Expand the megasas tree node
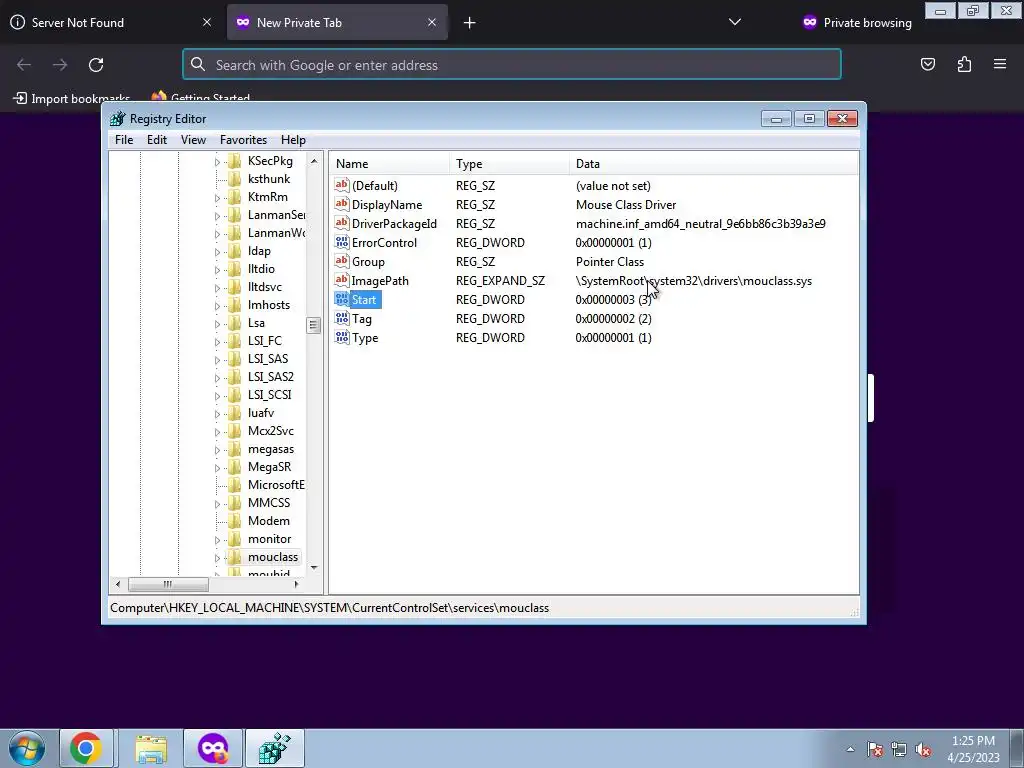Screen dimensions: 1024x768 tap(217, 449)
